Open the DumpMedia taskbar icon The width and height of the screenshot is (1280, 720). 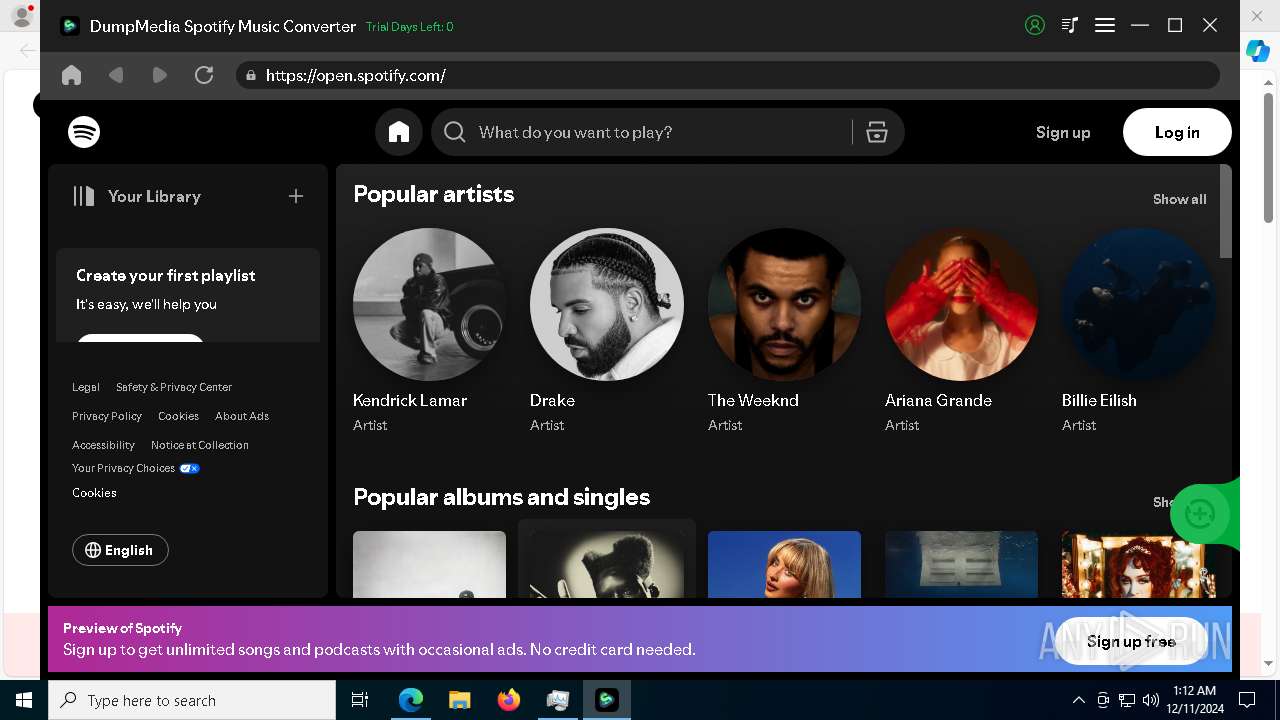607,700
